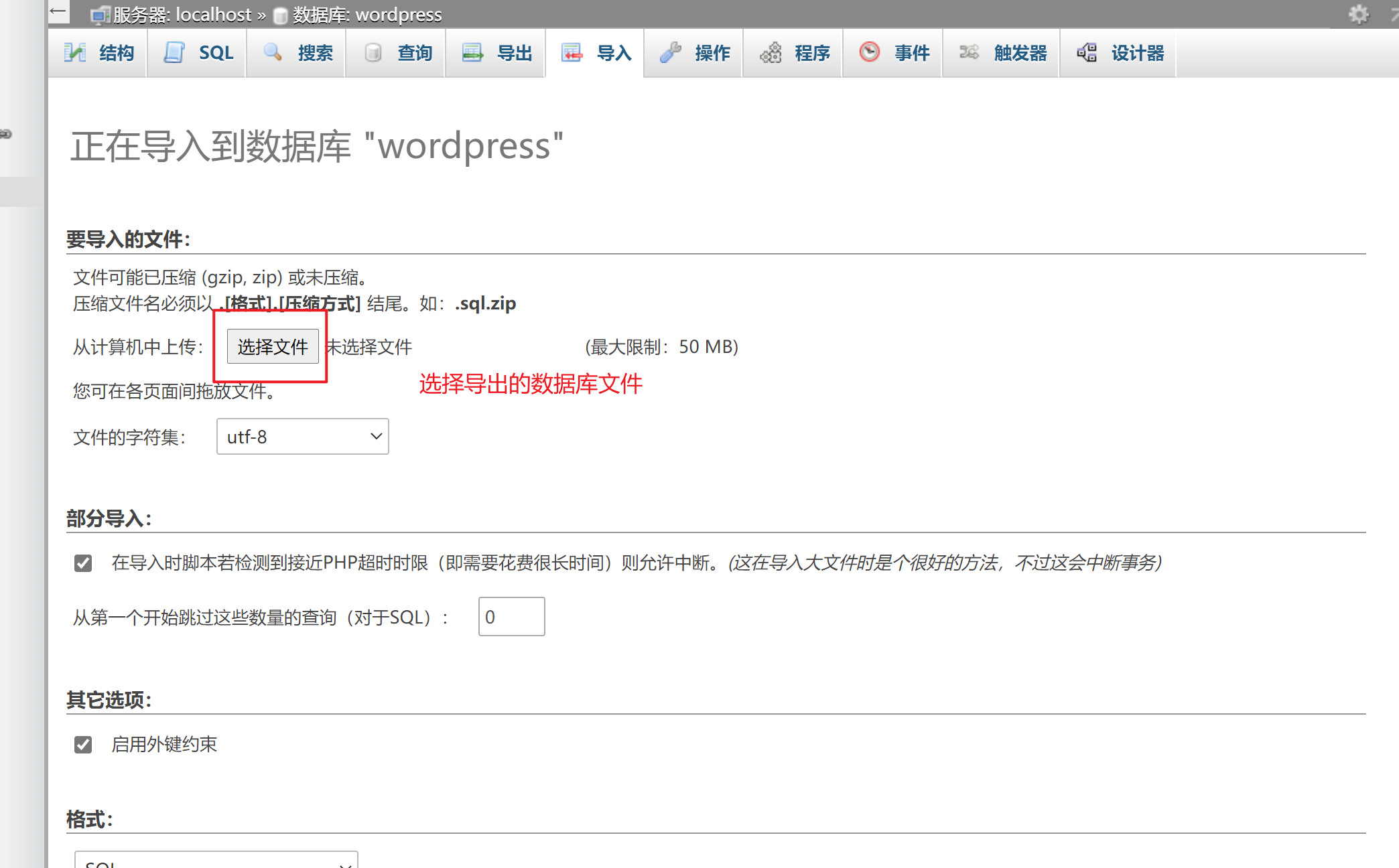
Task: Open page settings gear icon
Action: tap(1359, 14)
